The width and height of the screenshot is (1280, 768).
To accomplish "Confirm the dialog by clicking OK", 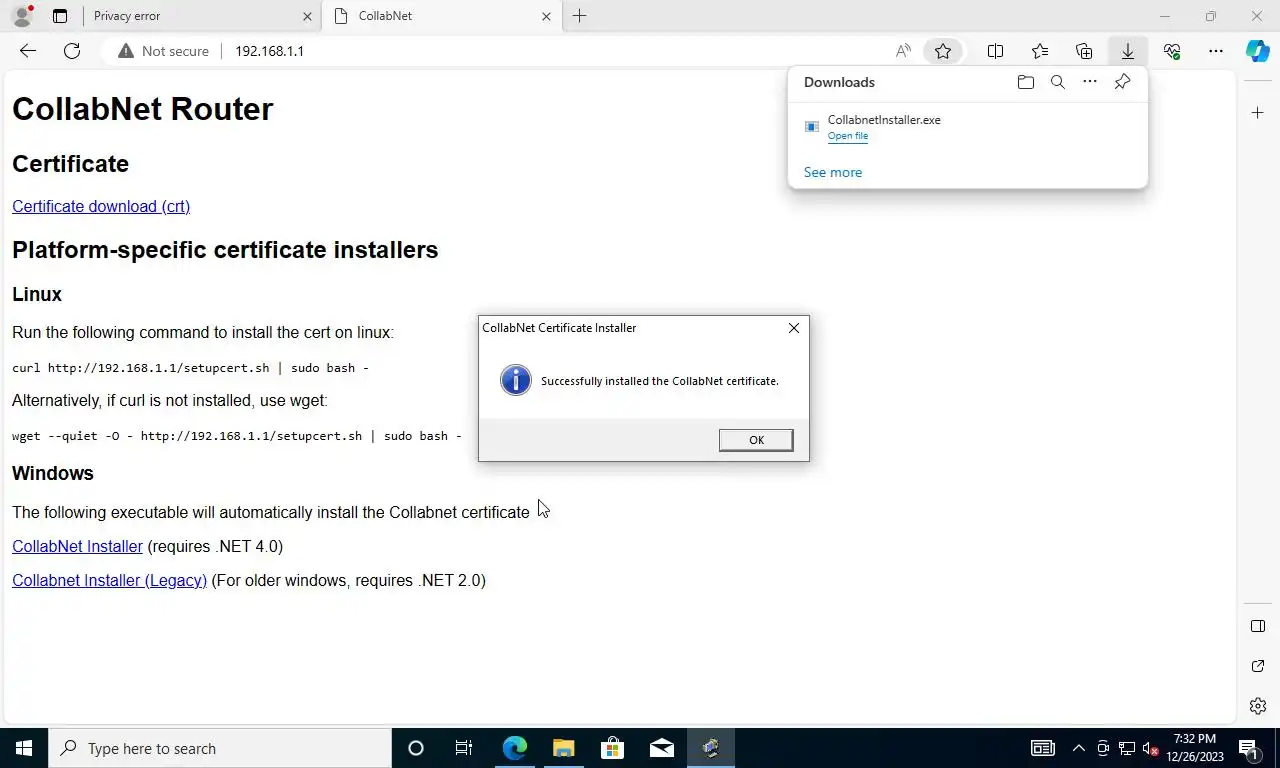I will 756,440.
